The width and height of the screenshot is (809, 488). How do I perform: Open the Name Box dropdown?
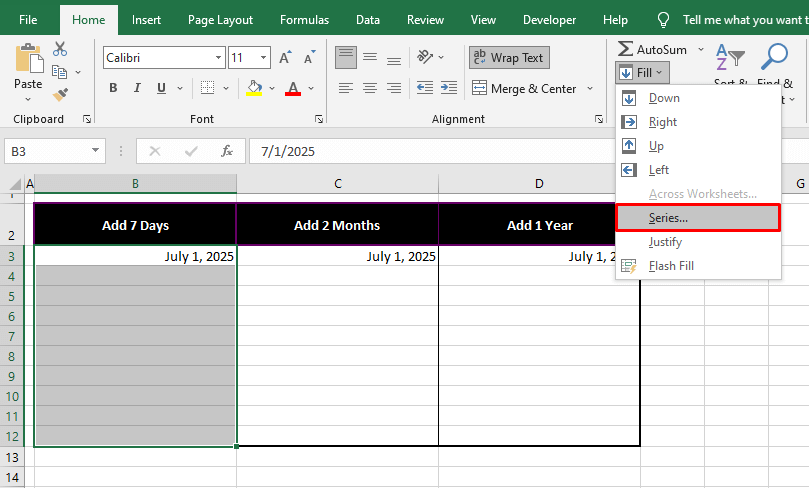95,151
